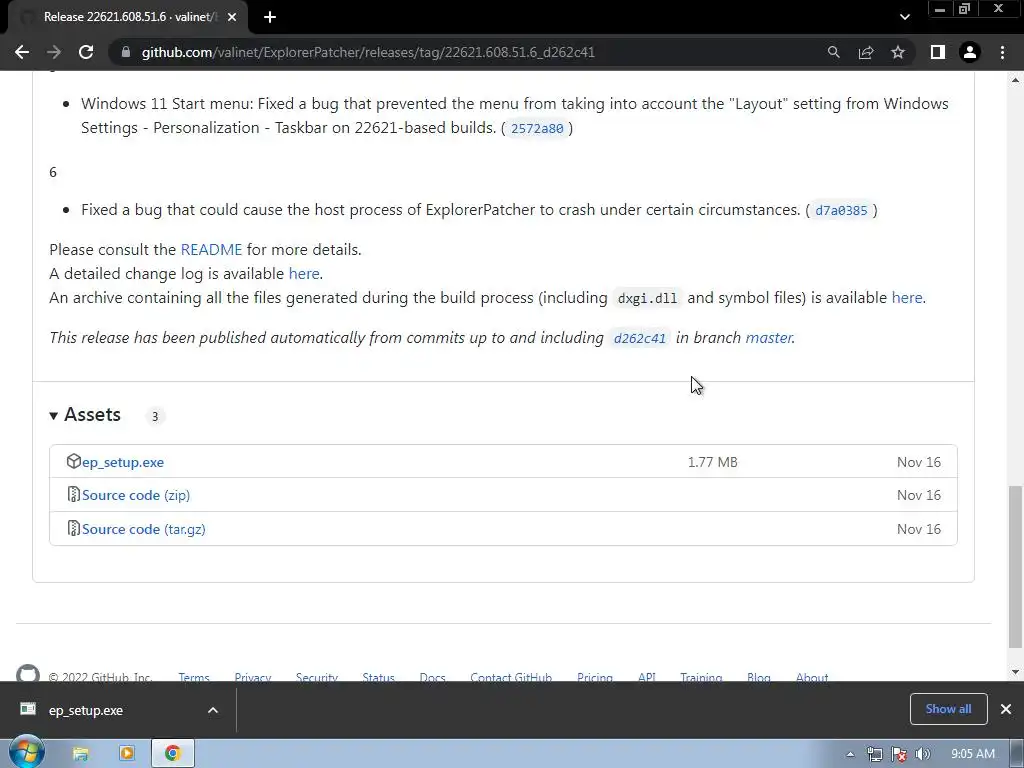
Task: Download ep_setup.exe from Assets
Action: click(123, 462)
